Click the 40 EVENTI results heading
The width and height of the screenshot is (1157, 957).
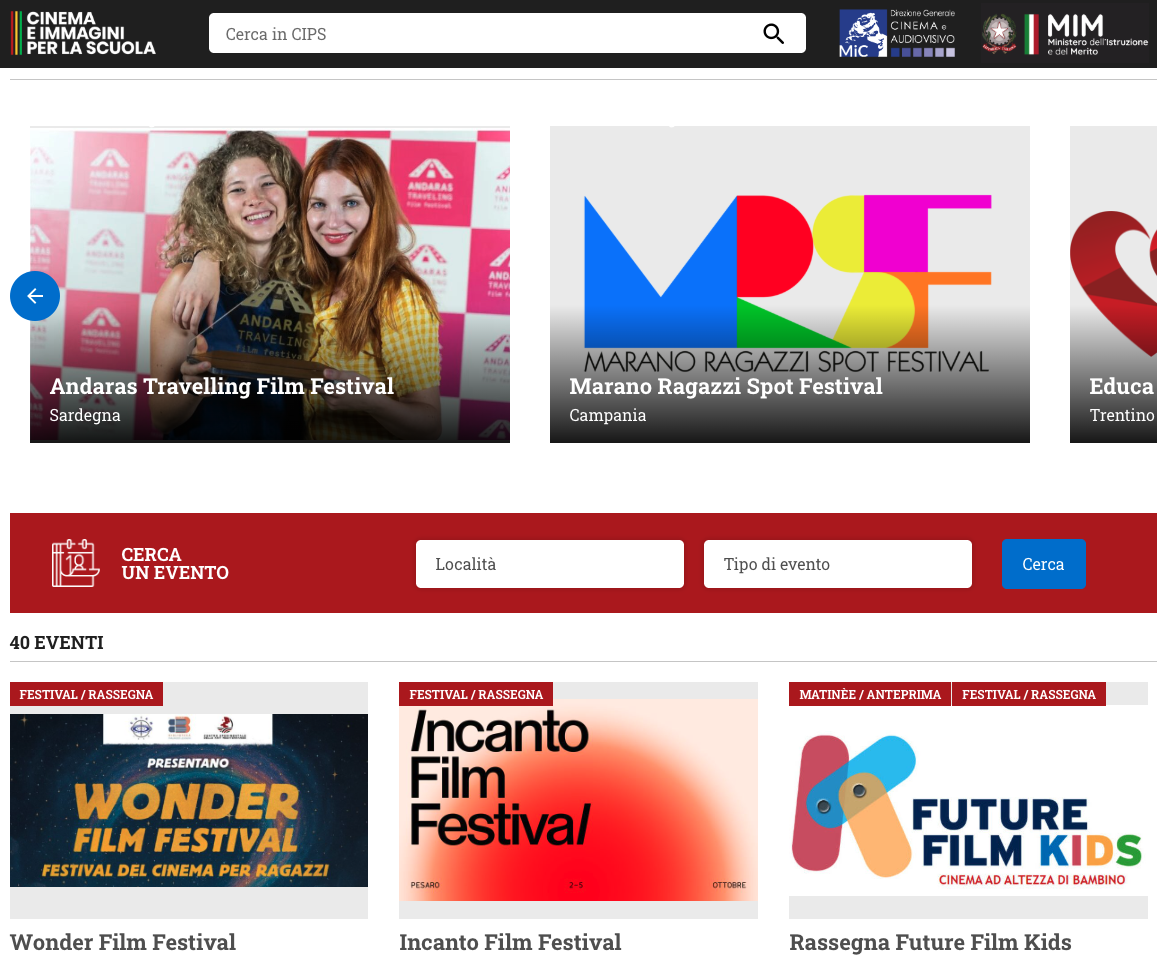tap(57, 643)
